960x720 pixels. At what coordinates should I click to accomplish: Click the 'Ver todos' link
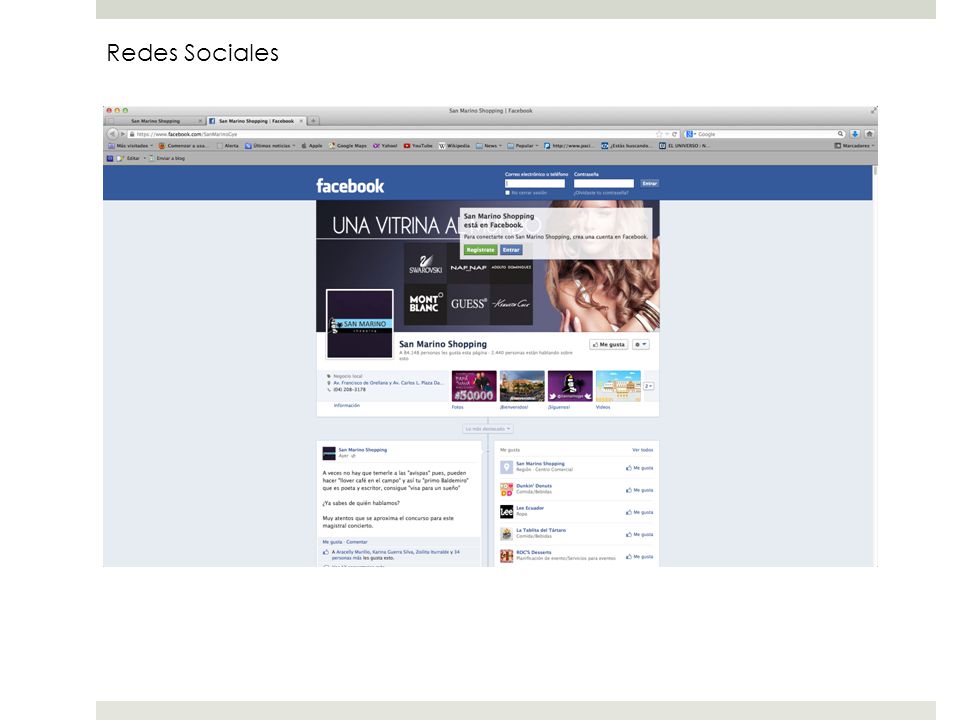pos(642,450)
